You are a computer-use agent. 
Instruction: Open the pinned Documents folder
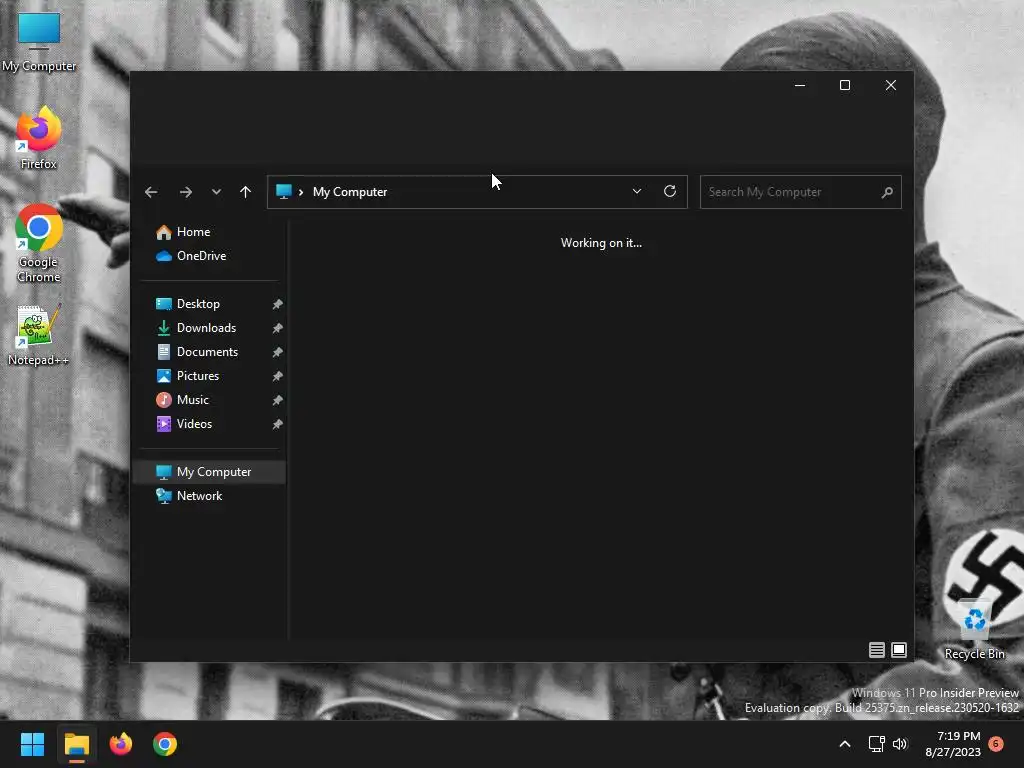tap(197, 352)
